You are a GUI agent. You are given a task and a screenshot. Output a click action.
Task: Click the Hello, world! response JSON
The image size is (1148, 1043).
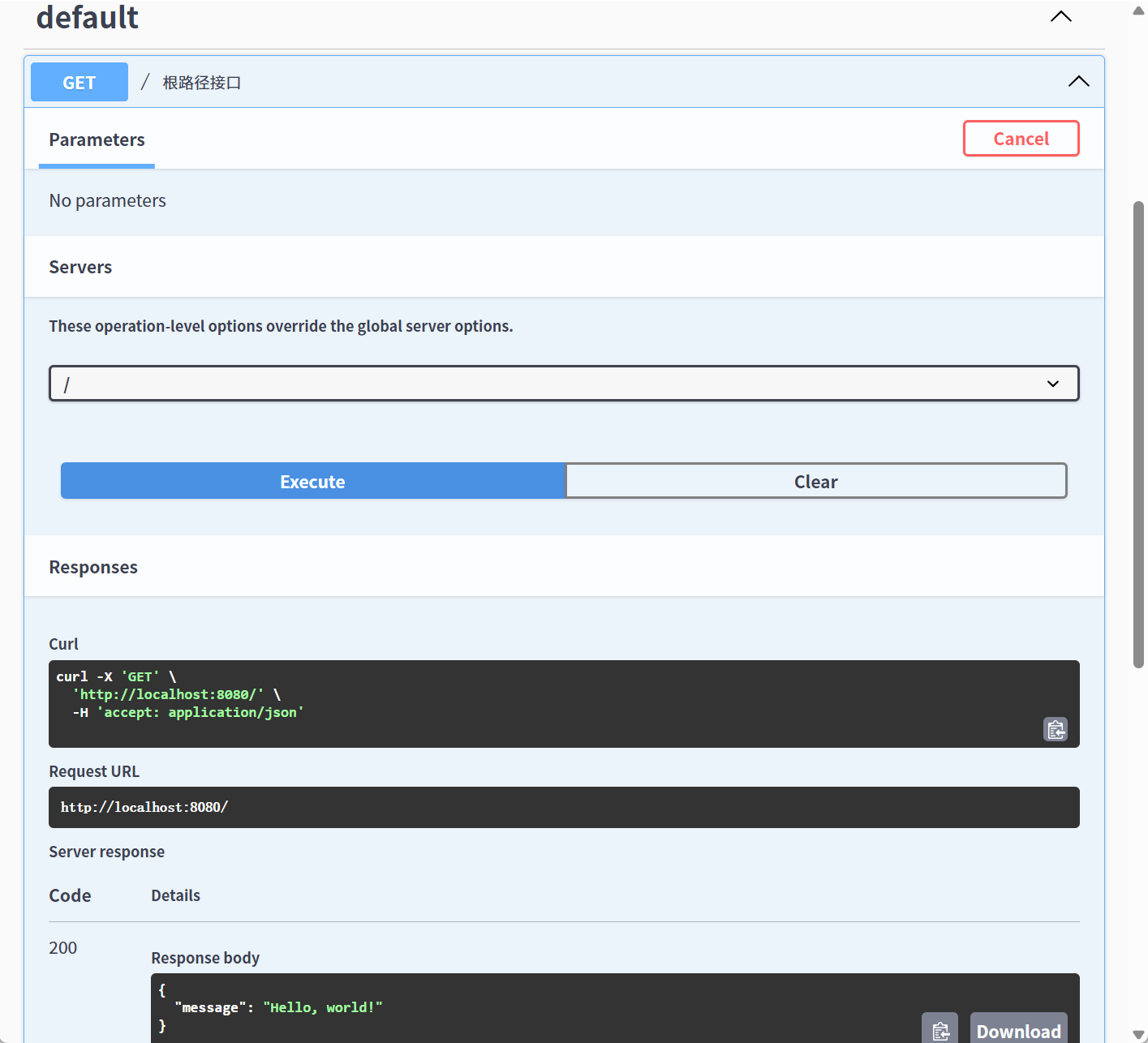pyautogui.click(x=322, y=1007)
